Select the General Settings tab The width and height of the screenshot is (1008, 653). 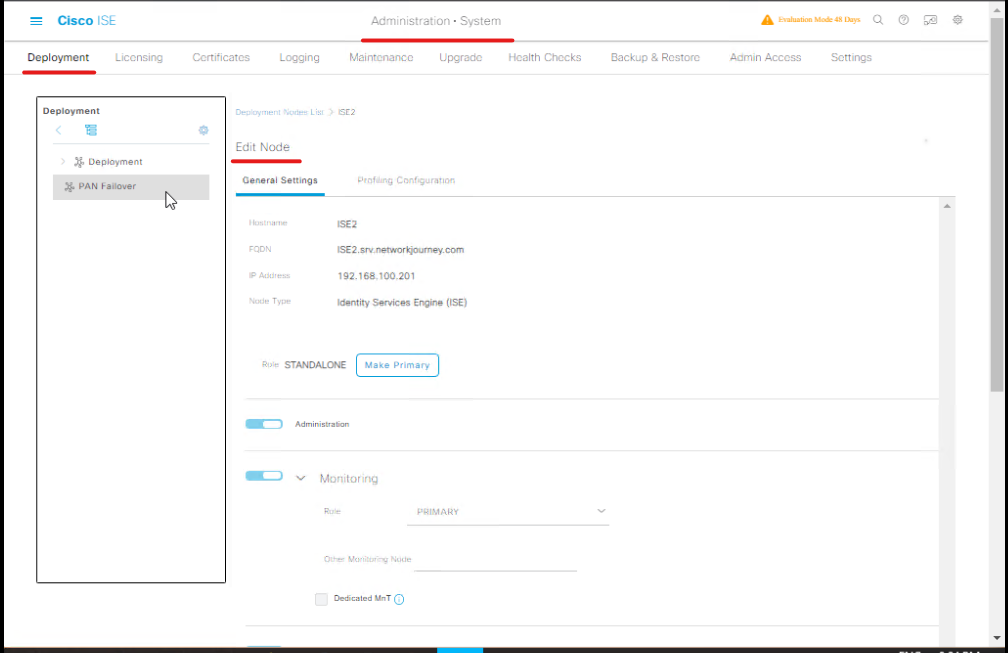tap(280, 181)
